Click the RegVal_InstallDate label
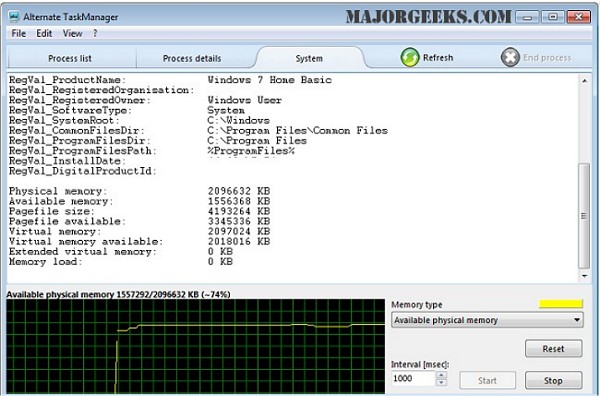Image resolution: width=600 pixels, height=396 pixels. (67, 161)
